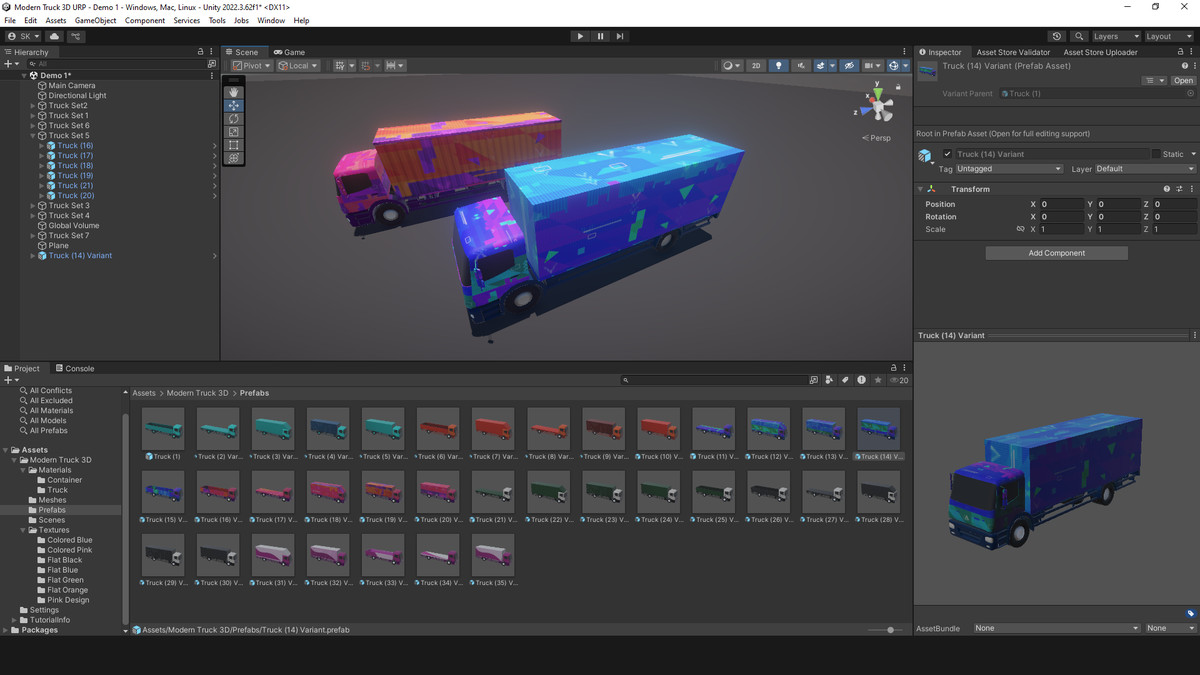Show console errors in Project toolbar

click(x=861, y=380)
